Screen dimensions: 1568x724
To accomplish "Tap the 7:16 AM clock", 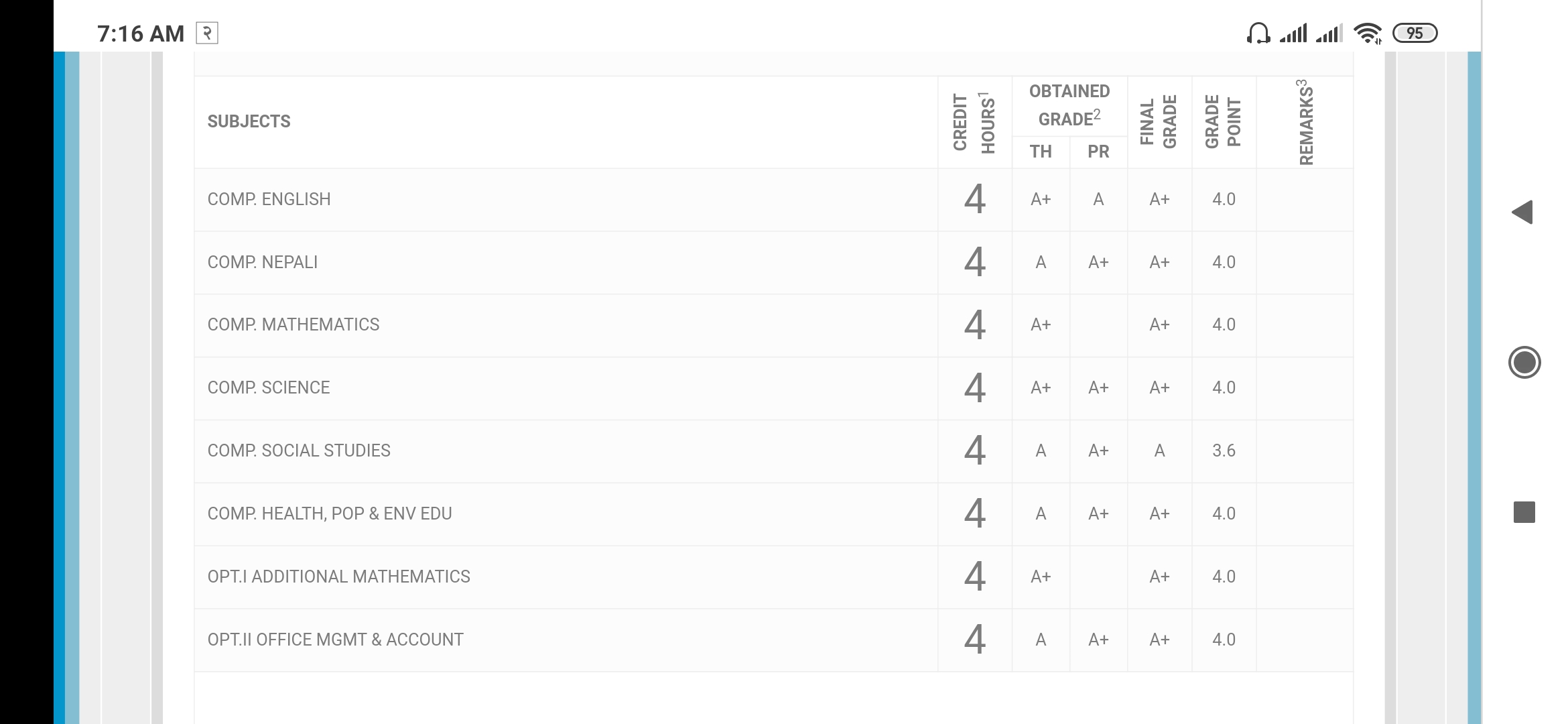I will point(141,34).
